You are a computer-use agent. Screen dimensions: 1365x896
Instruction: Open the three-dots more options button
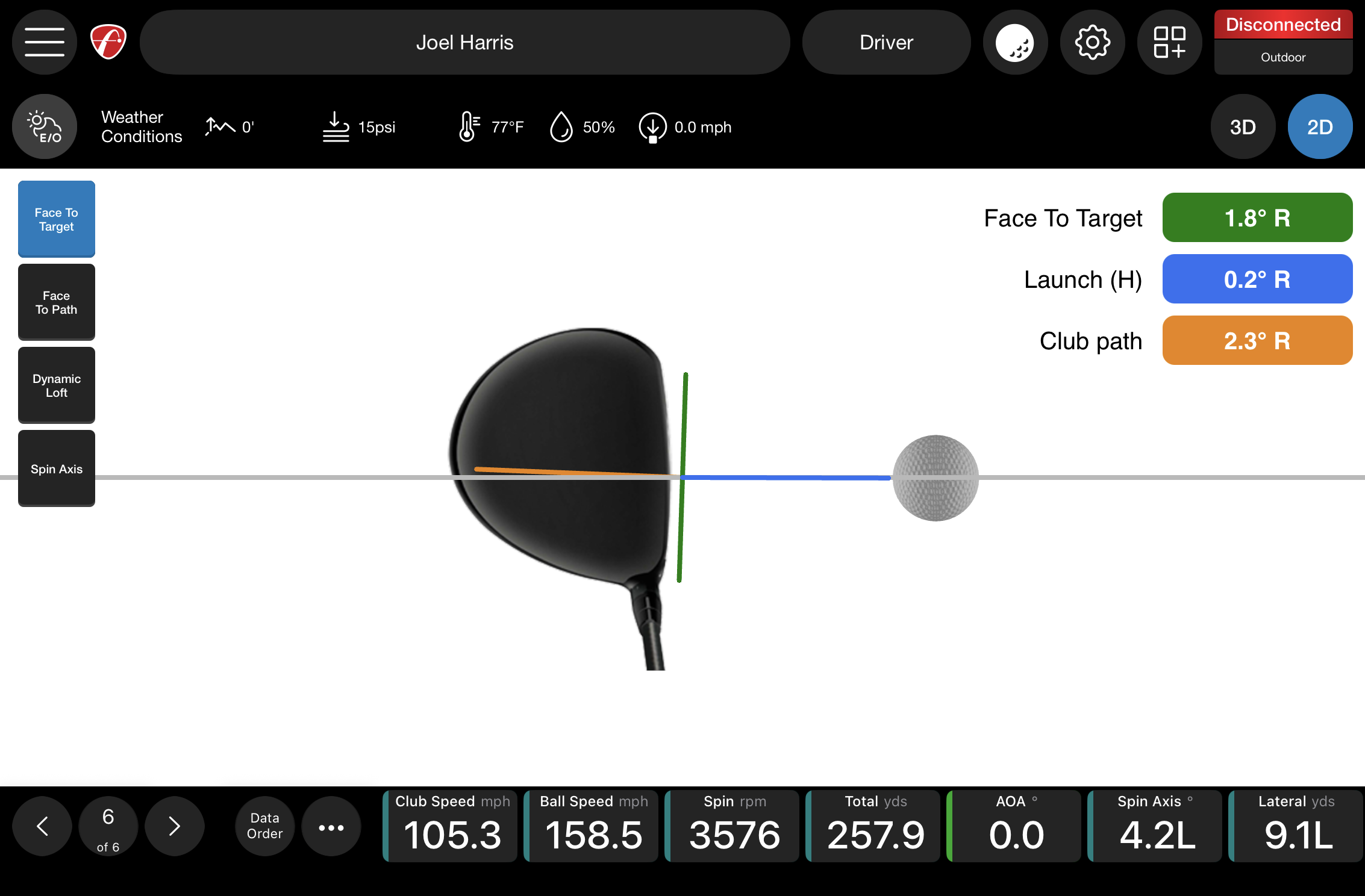[x=331, y=827]
